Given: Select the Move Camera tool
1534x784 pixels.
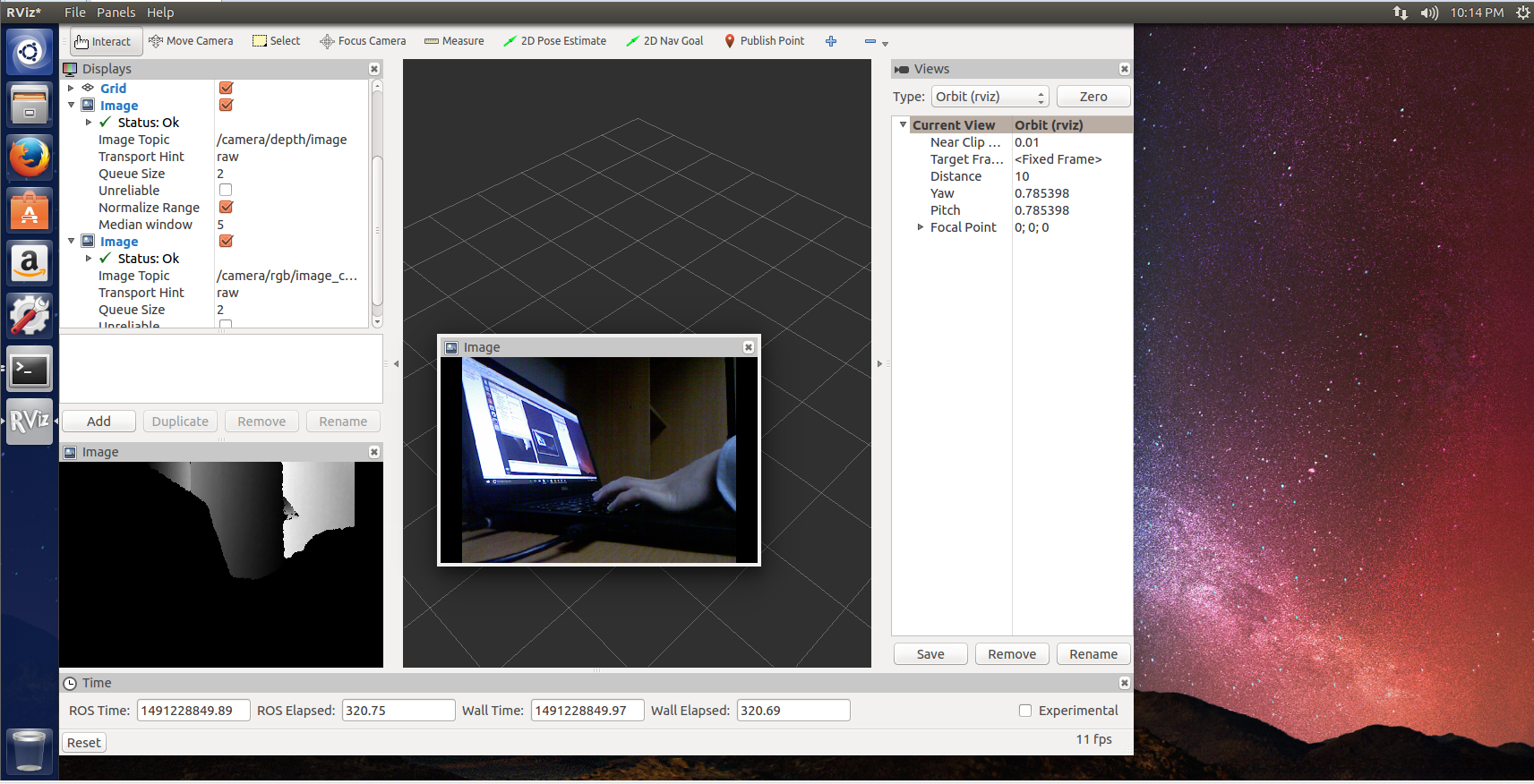Looking at the screenshot, I should 191,41.
